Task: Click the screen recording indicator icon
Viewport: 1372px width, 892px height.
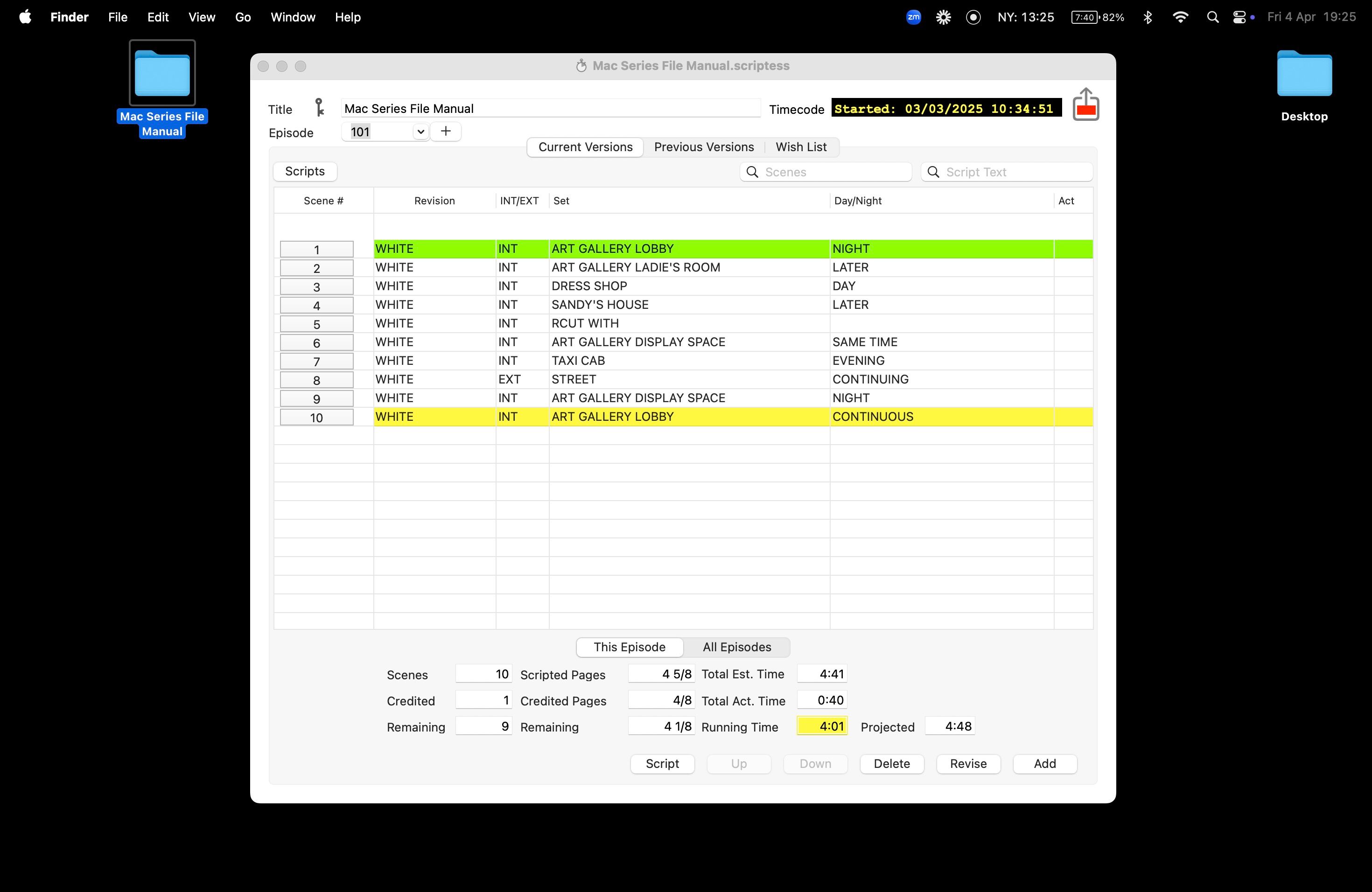Action: pos(973,17)
